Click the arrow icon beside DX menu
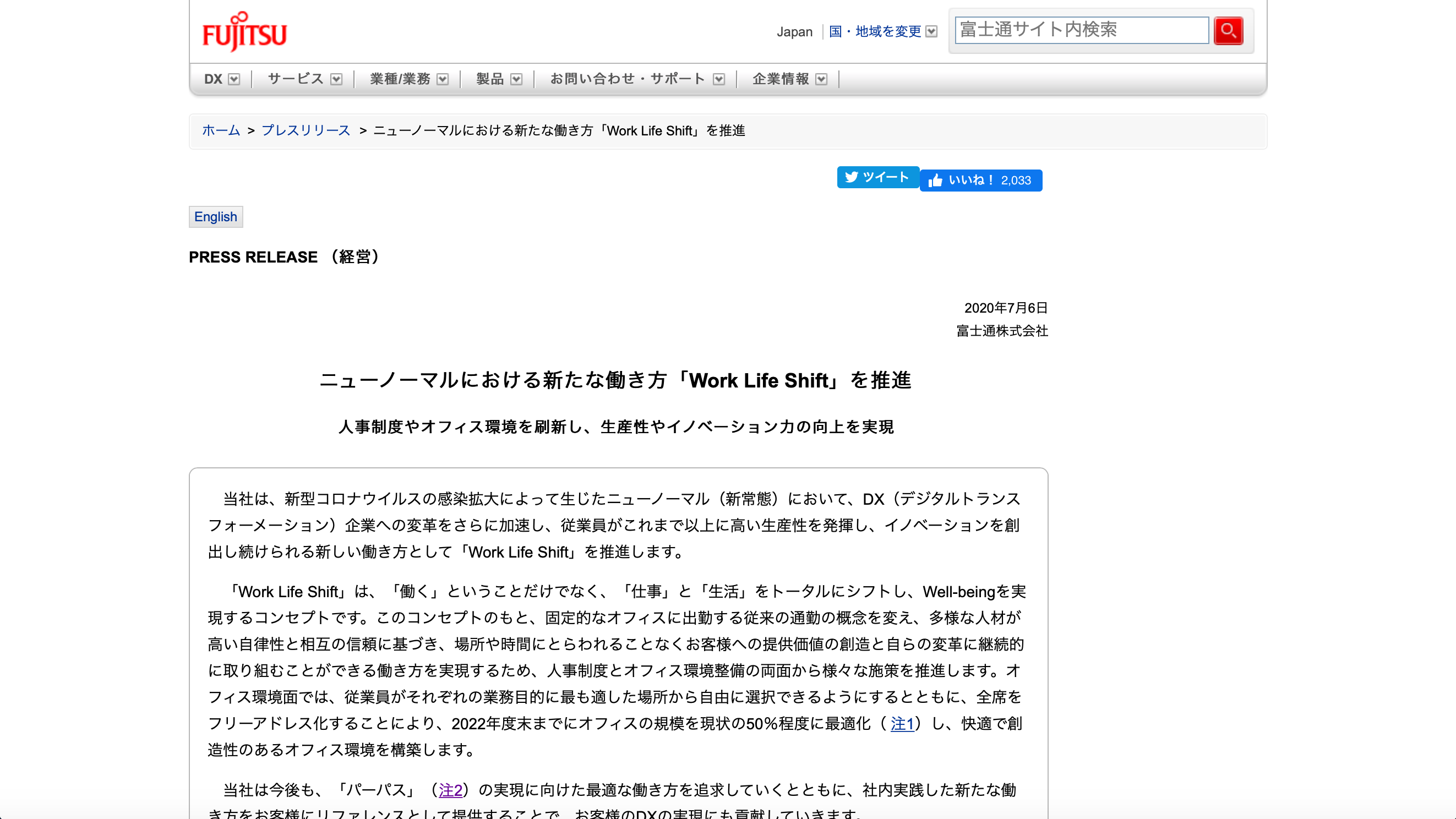The height and width of the screenshot is (819, 1456). coord(234,79)
